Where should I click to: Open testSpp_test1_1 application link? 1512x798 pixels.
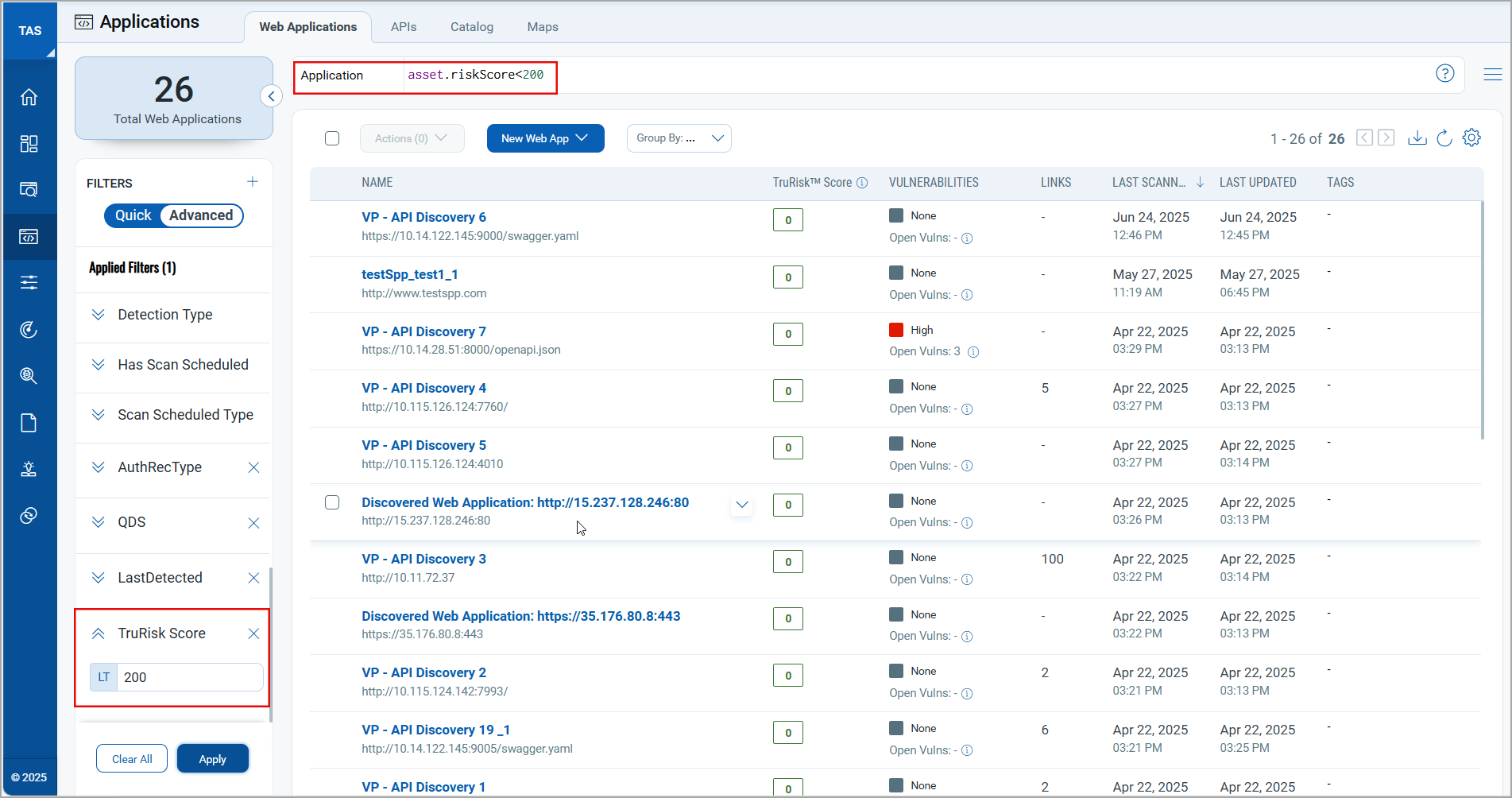pyautogui.click(x=410, y=274)
